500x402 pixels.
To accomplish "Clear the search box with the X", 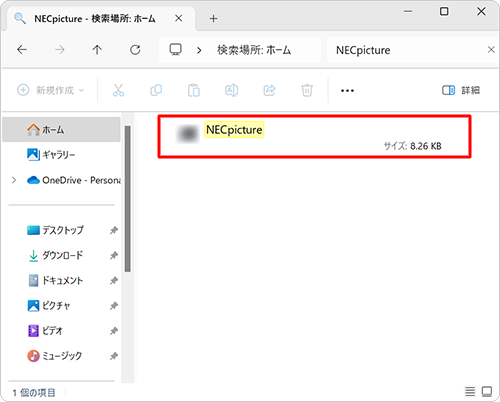I will (491, 50).
